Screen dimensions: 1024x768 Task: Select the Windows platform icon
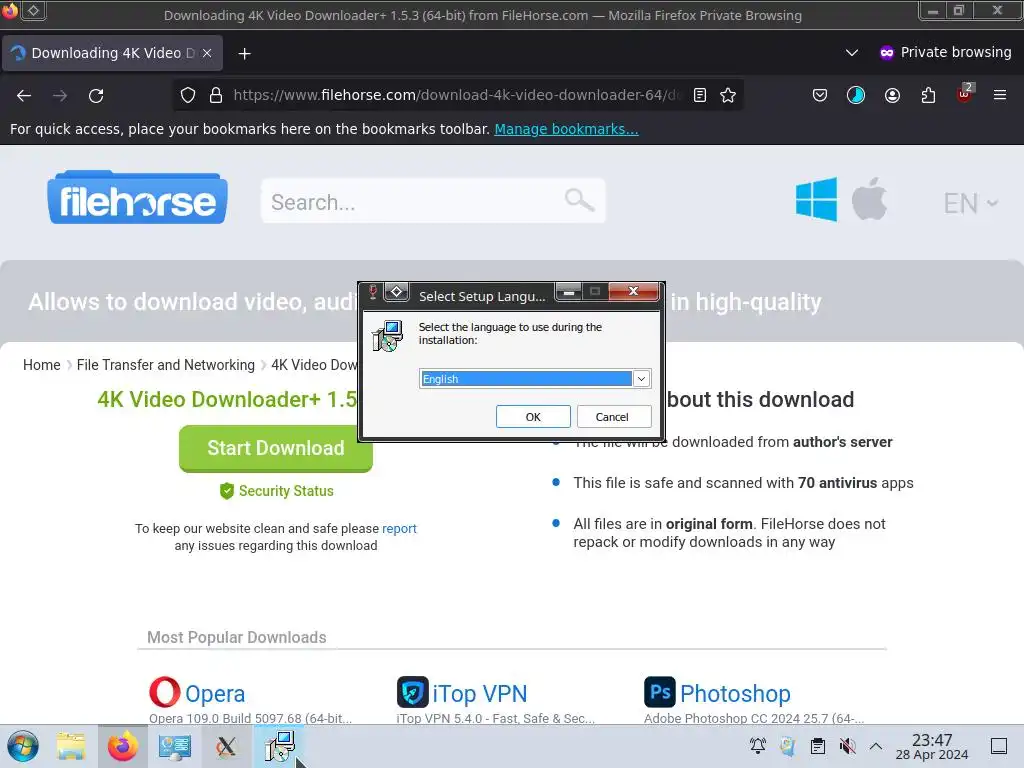(816, 199)
